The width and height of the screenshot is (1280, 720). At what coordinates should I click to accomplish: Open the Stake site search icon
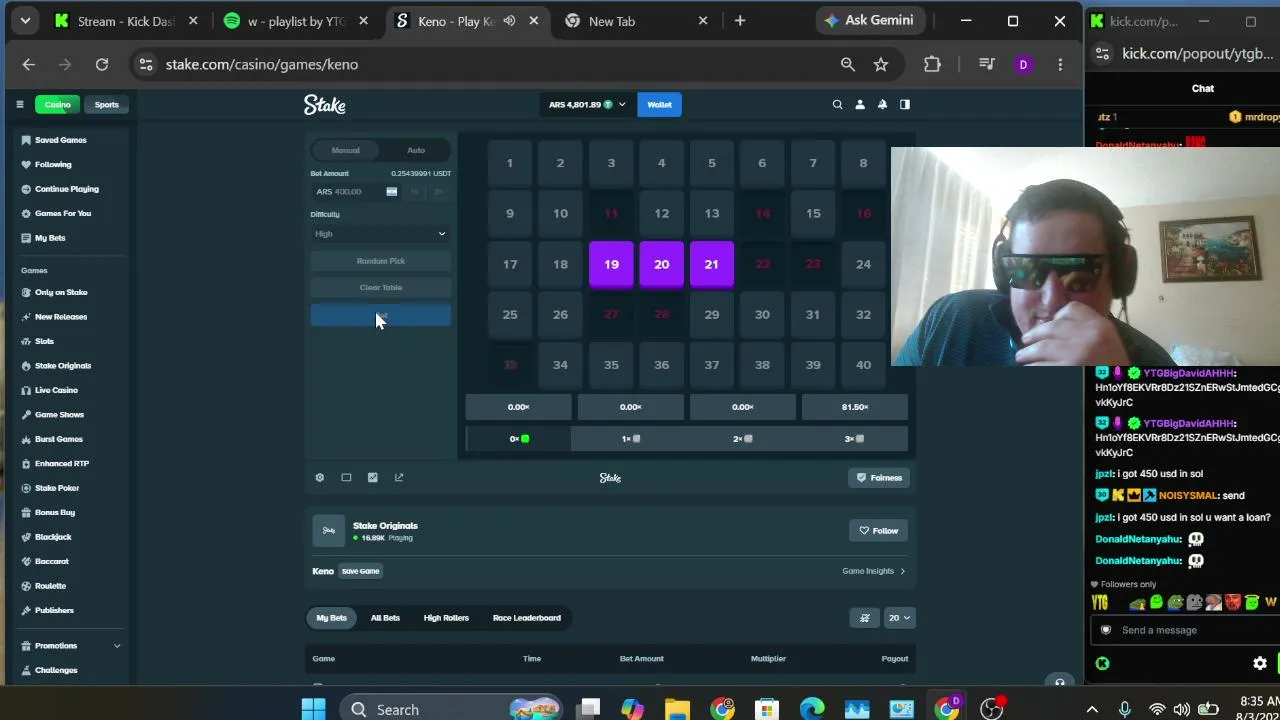point(838,104)
